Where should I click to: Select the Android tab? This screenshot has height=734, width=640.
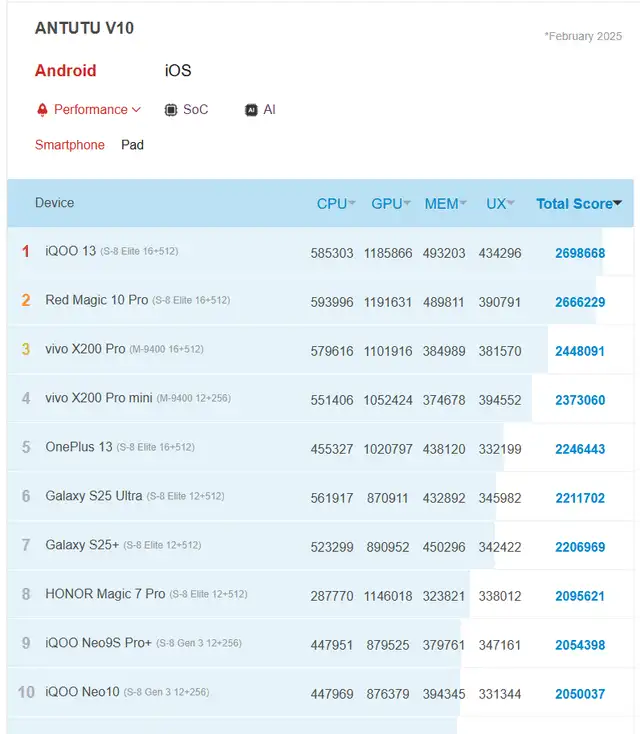tap(66, 71)
